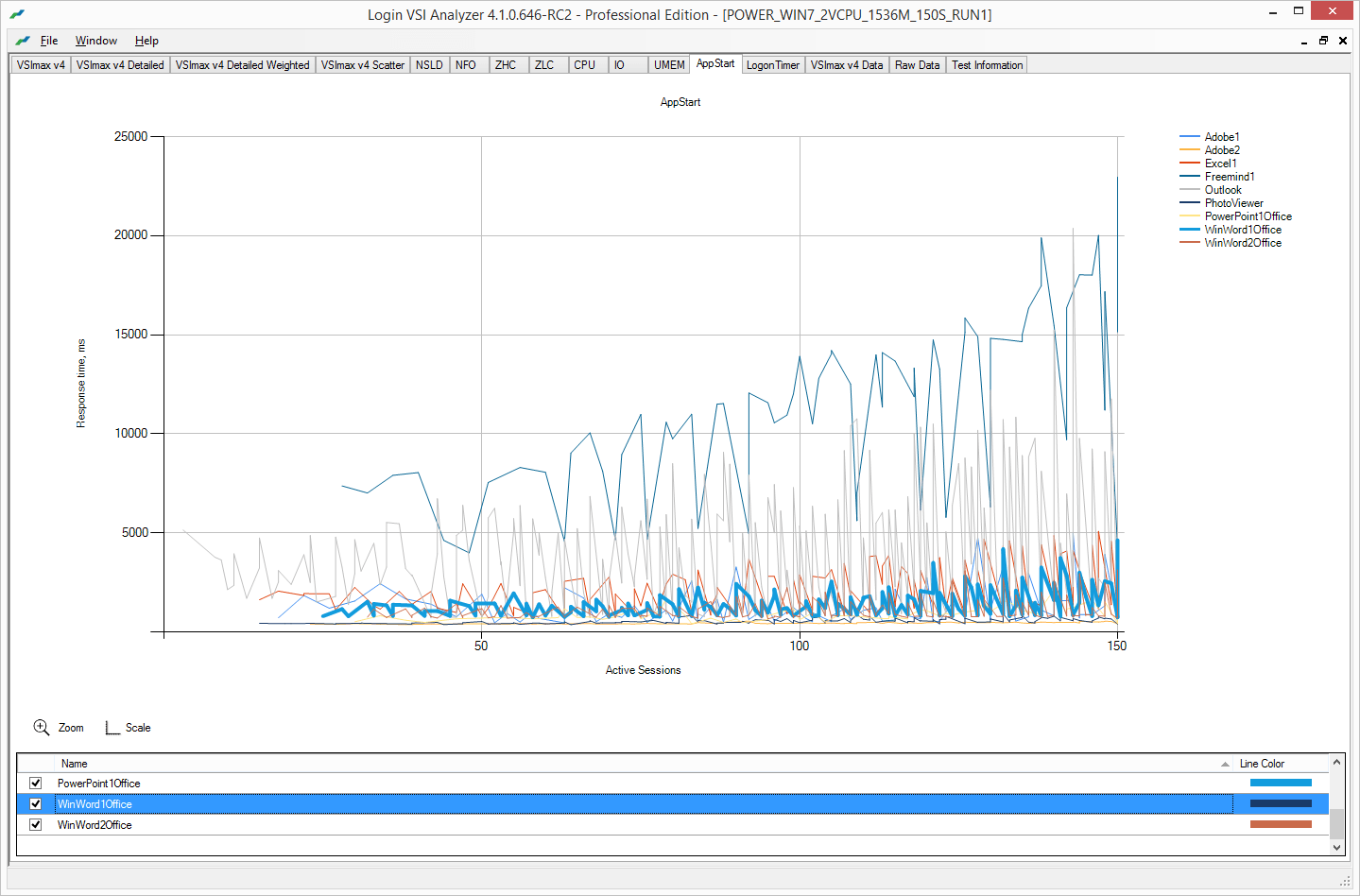Click the sort arrow in Name column header
The image size is (1360, 896).
(1225, 764)
